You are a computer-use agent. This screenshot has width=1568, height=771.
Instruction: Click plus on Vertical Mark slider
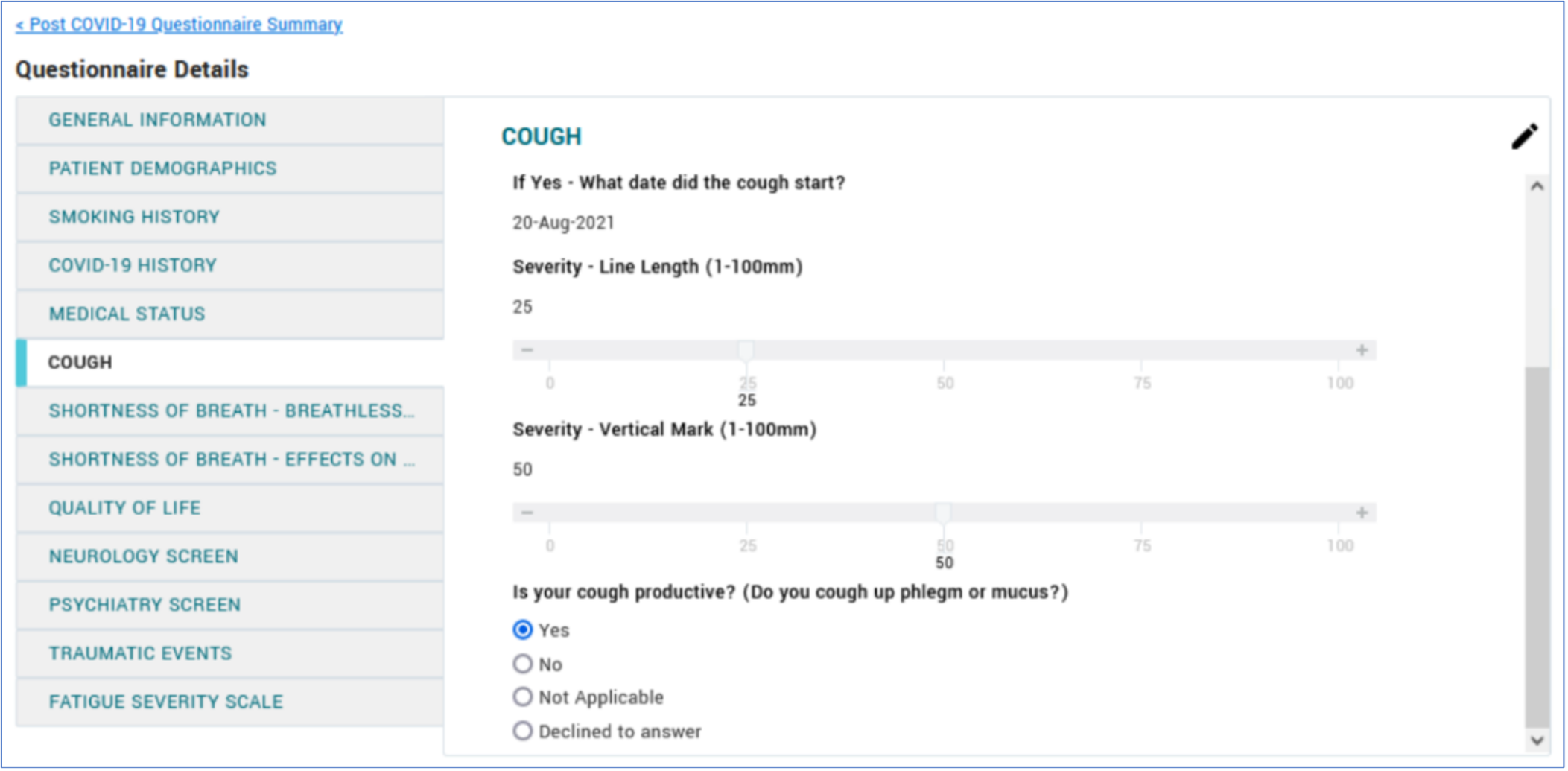(x=1362, y=513)
